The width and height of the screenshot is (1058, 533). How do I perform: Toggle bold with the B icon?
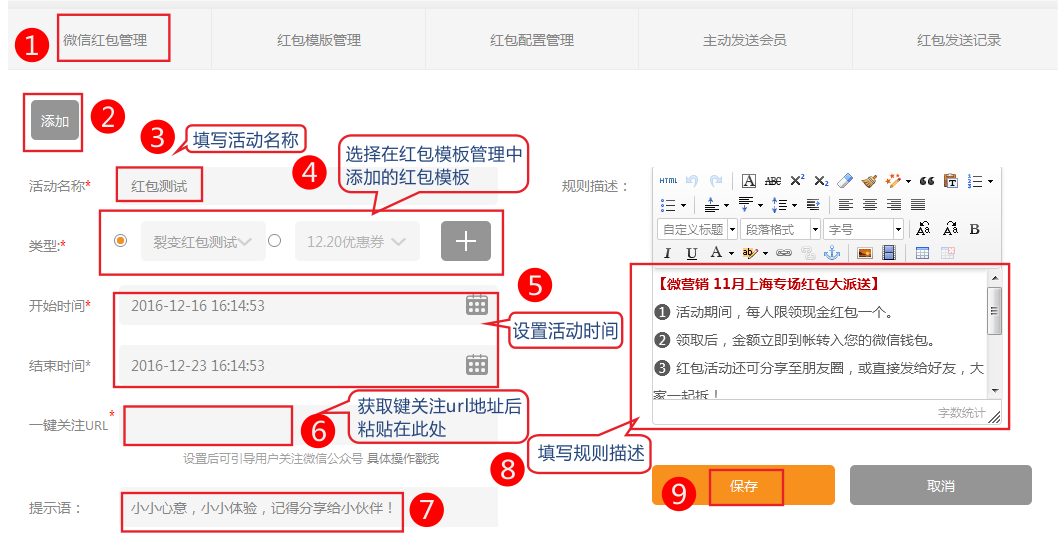coord(975,229)
